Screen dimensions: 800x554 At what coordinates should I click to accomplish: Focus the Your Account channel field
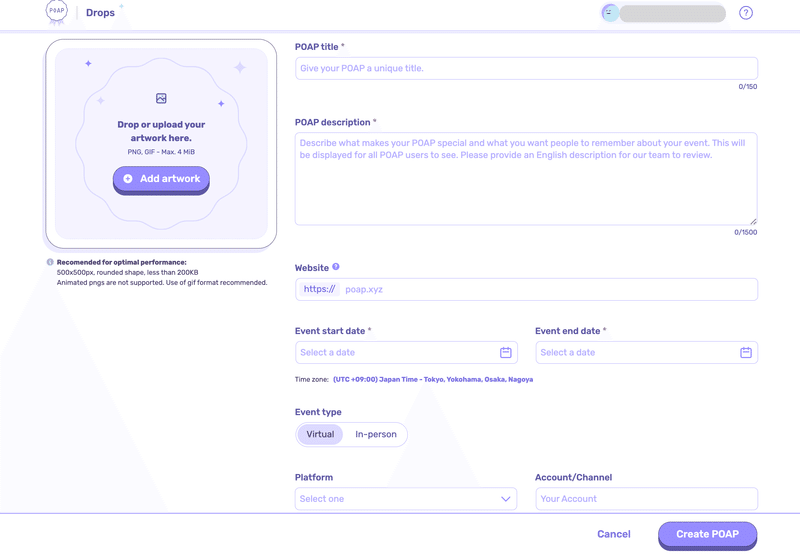(646, 499)
